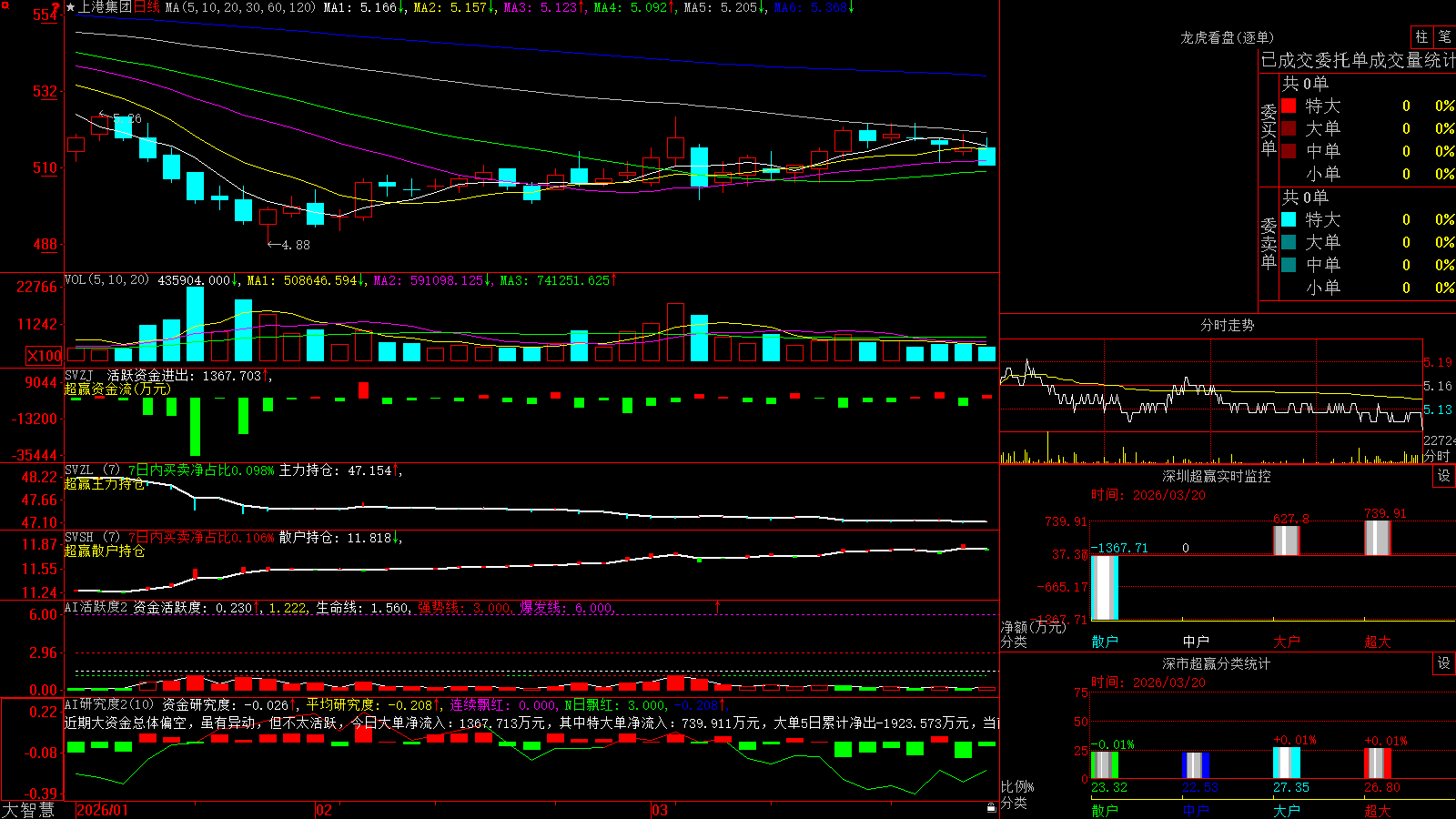Click the AI活跃度2 indicator label
The width and height of the screenshot is (1456, 819).
click(96, 607)
